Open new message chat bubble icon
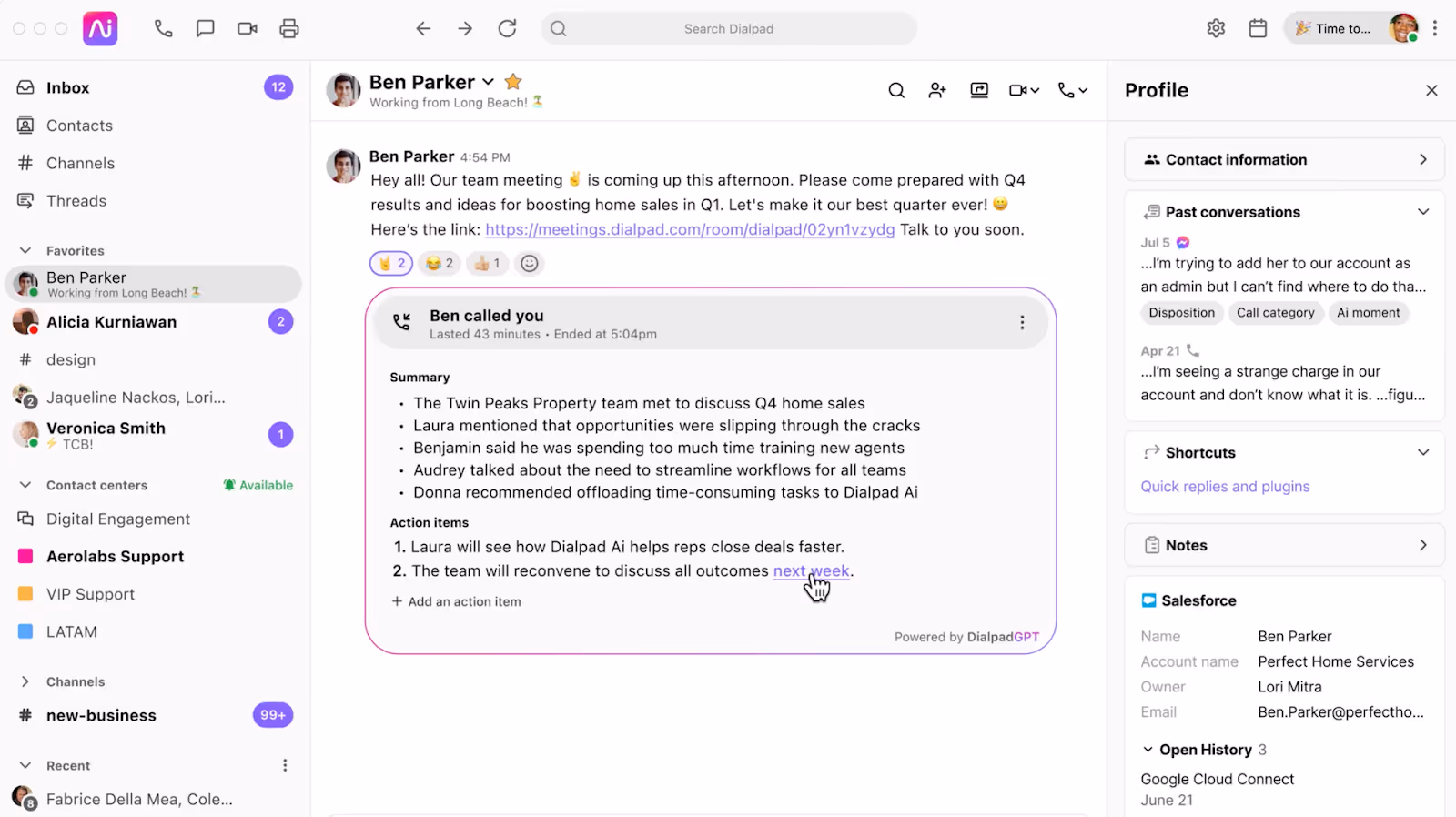 tap(205, 29)
